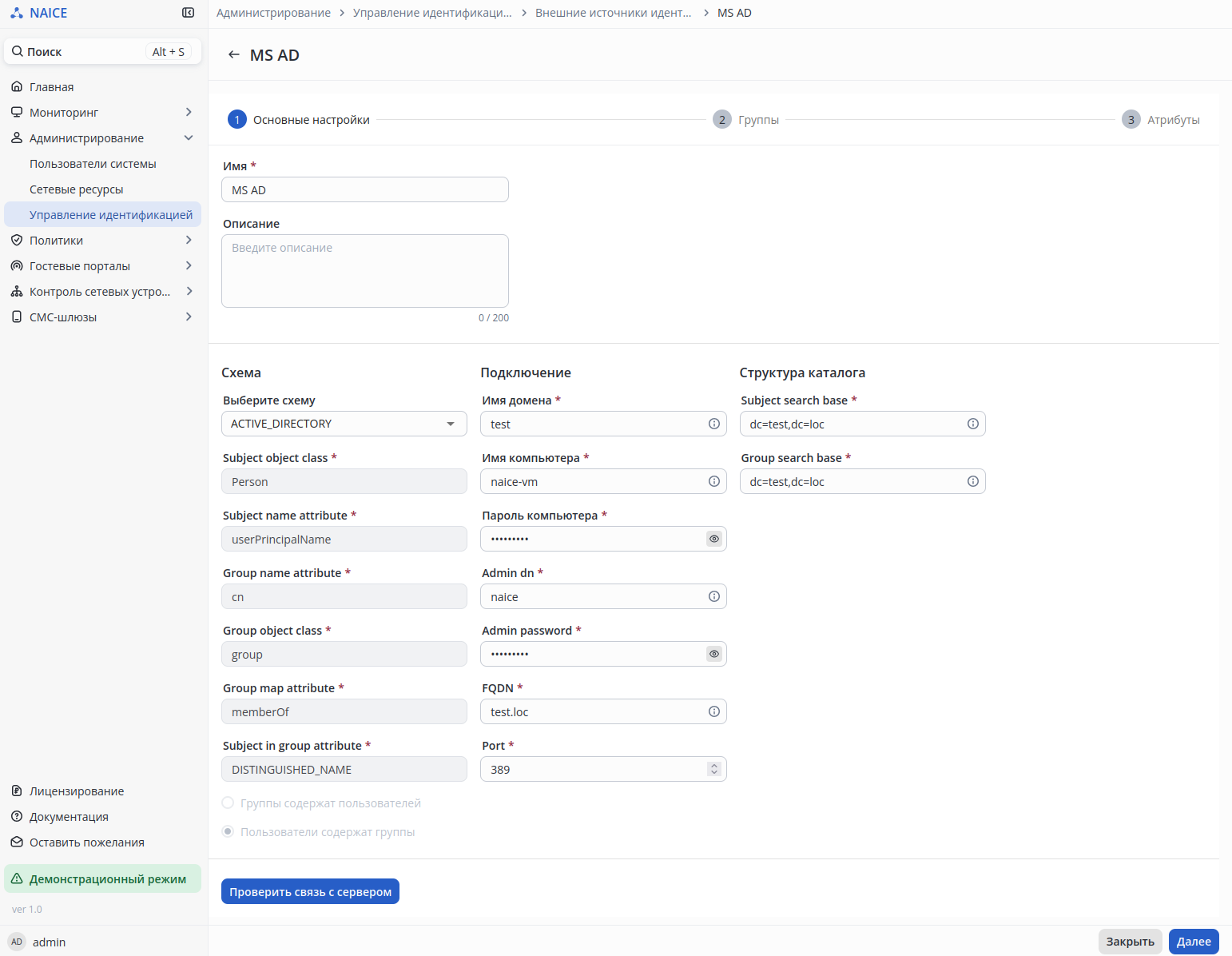Screen dimensions: 1232x956
Task: Click info icon in Subject search base field
Action: [x=972, y=424]
